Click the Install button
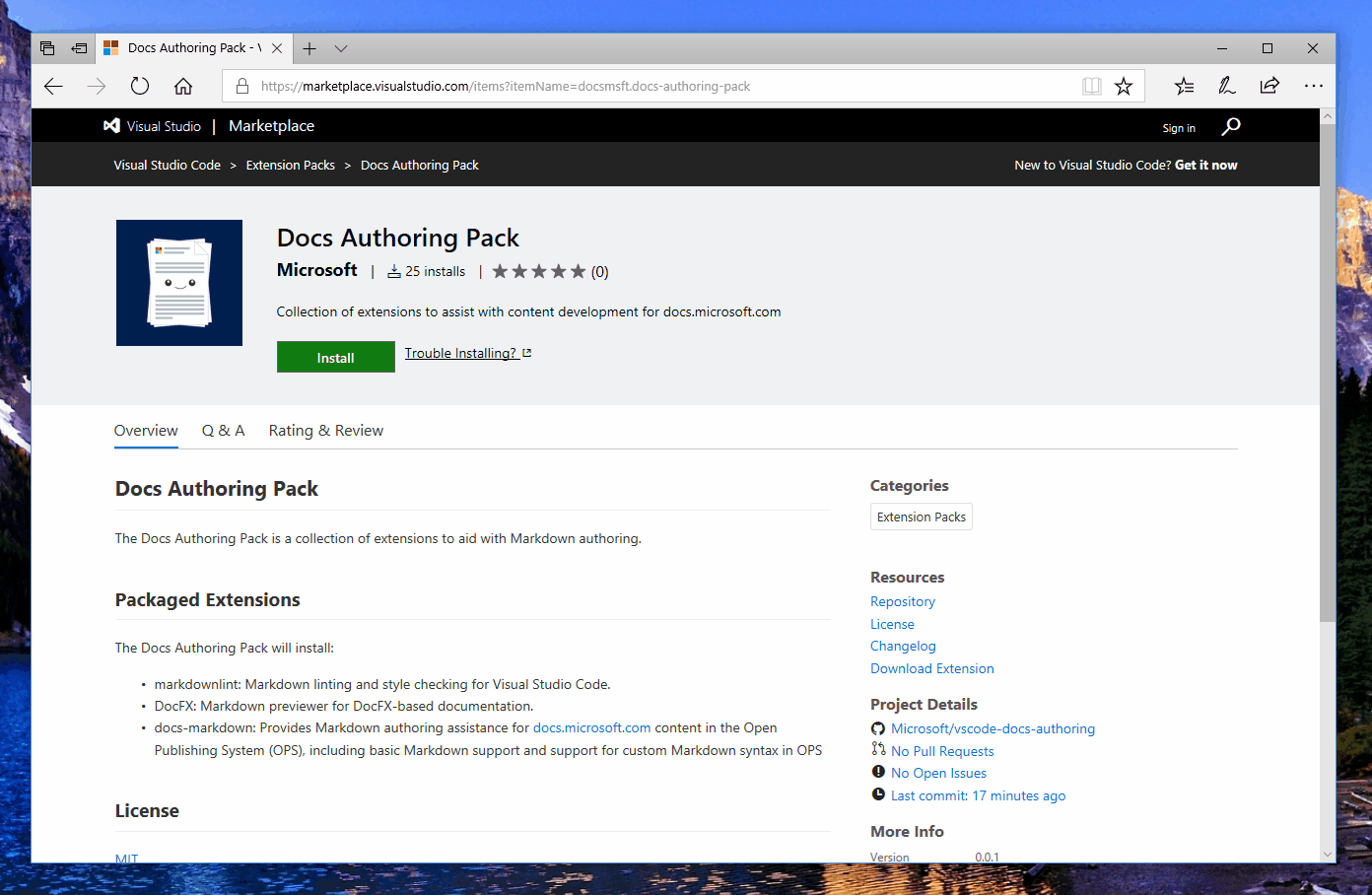This screenshot has height=895, width=1372. pyautogui.click(x=335, y=357)
